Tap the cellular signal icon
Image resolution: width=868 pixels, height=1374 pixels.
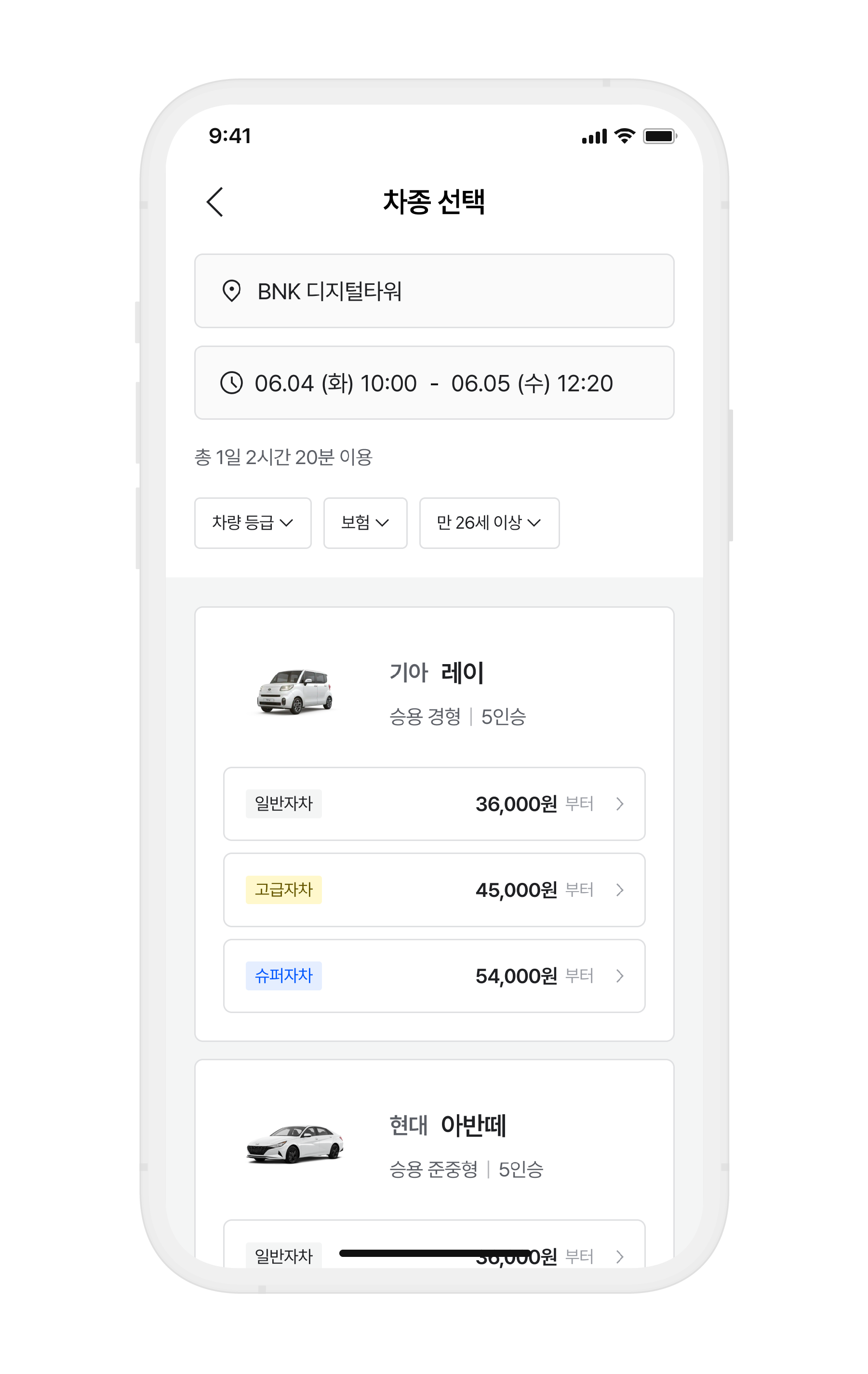594,136
